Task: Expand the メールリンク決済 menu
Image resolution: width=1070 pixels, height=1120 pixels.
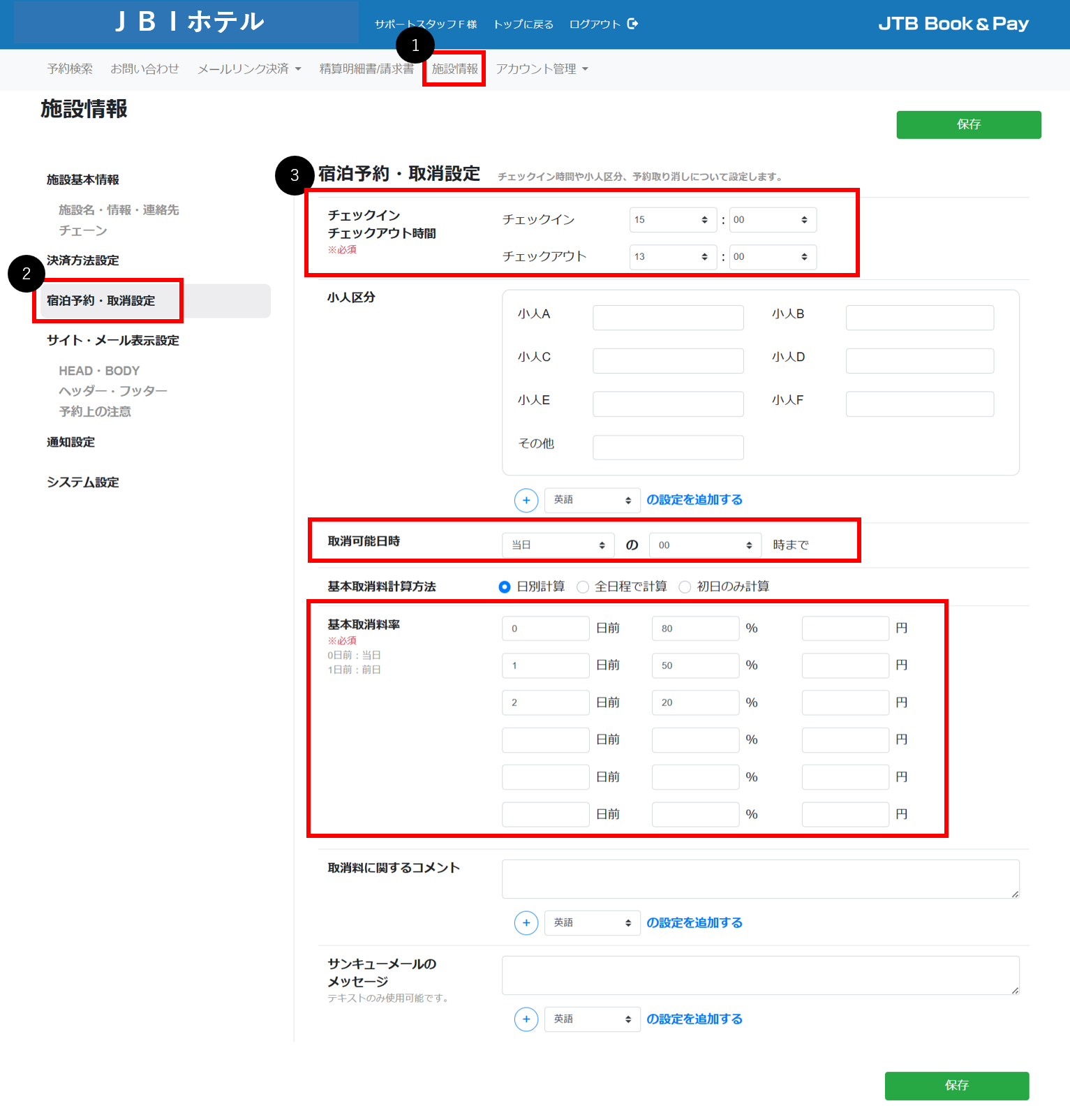Action: pyautogui.click(x=249, y=69)
